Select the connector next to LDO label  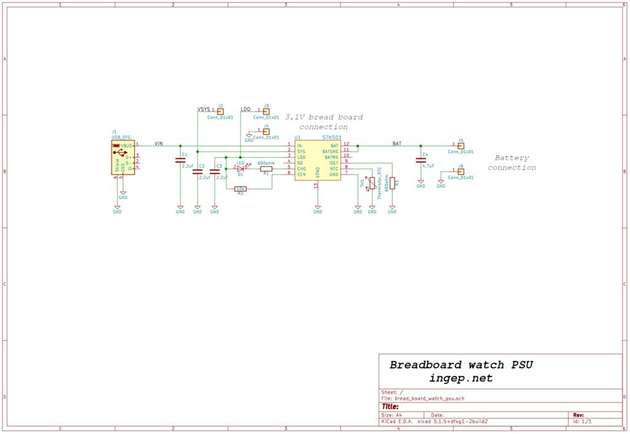[x=266, y=111]
